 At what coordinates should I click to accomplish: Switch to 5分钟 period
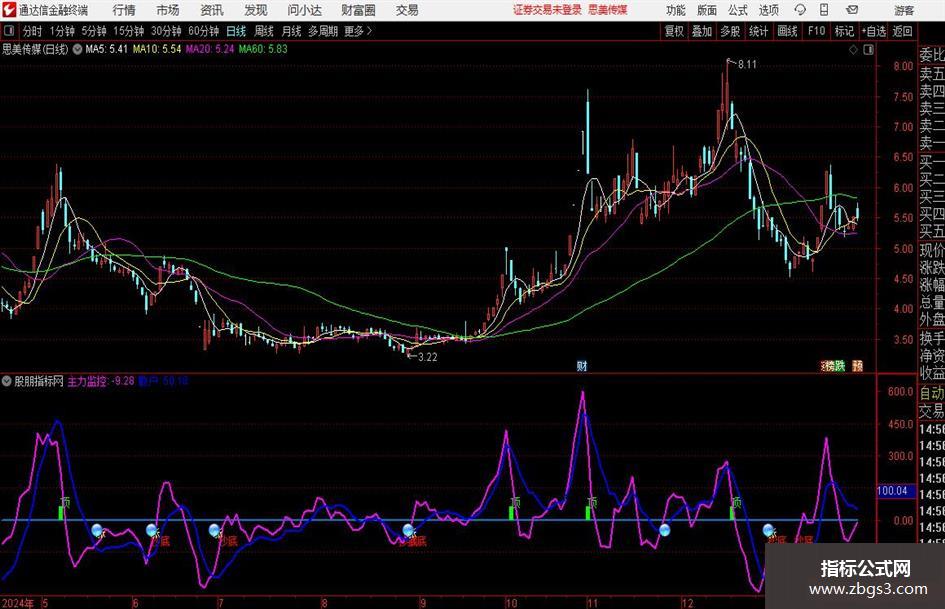[93, 31]
